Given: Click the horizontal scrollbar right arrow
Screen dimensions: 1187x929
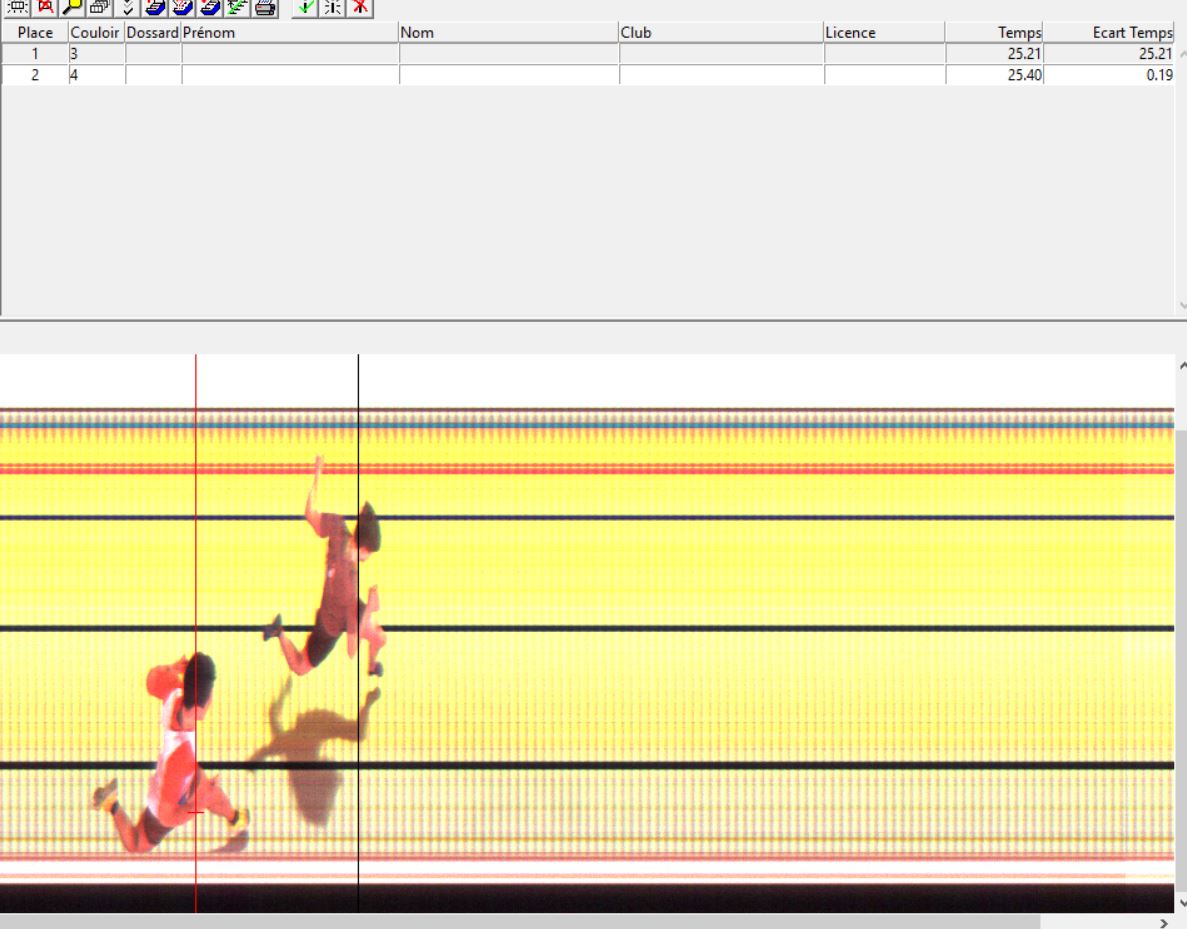Looking at the screenshot, I should 1165,921.
